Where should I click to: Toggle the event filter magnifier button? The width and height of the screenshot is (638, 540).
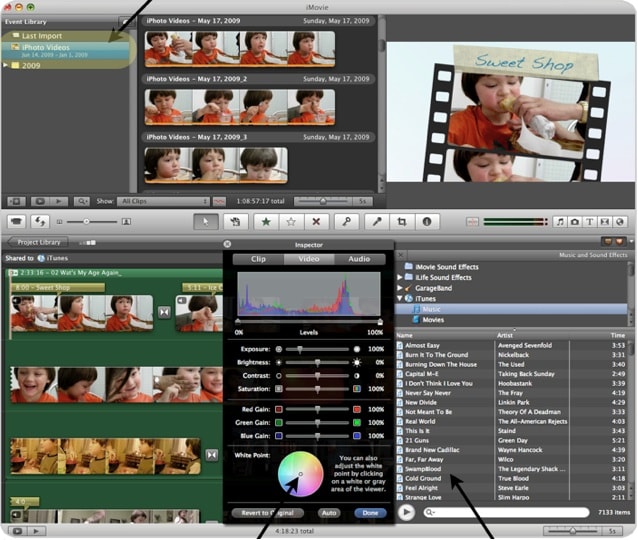[x=82, y=201]
